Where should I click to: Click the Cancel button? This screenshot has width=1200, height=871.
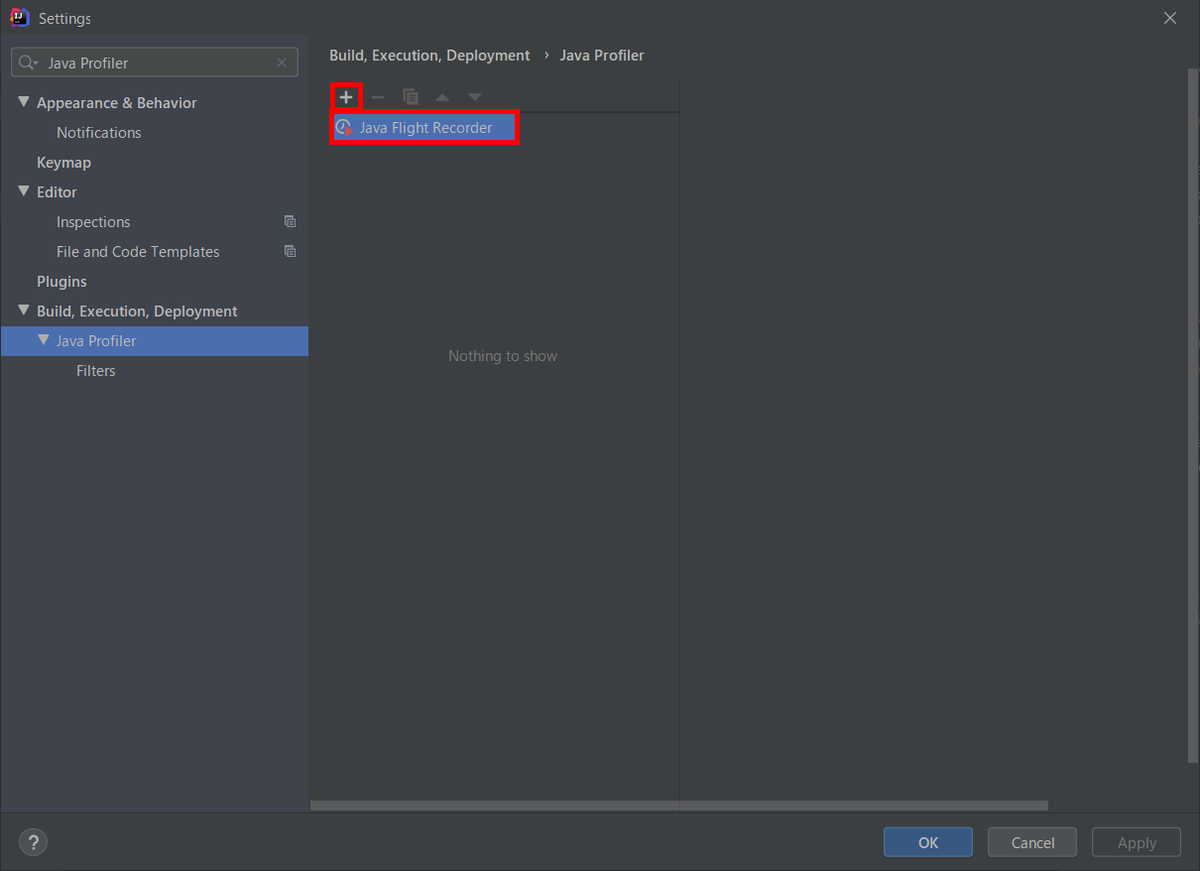click(1032, 842)
